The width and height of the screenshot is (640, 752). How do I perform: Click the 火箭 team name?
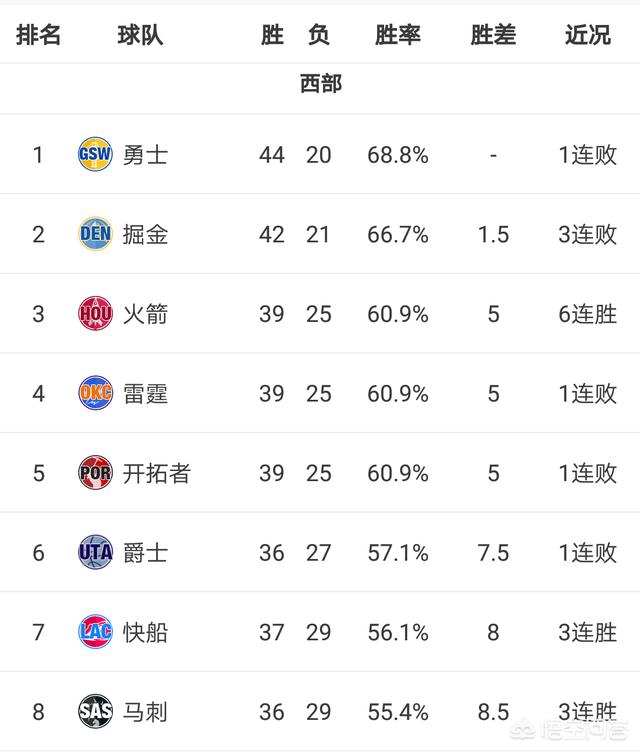145,314
